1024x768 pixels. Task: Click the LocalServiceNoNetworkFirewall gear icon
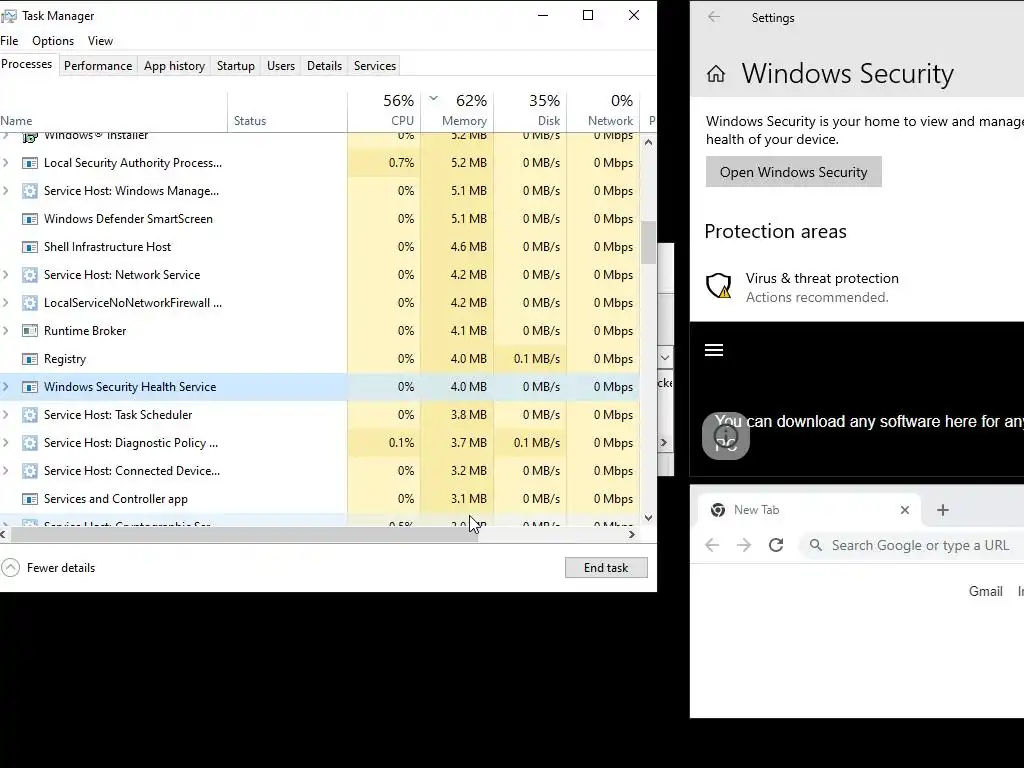[29, 303]
